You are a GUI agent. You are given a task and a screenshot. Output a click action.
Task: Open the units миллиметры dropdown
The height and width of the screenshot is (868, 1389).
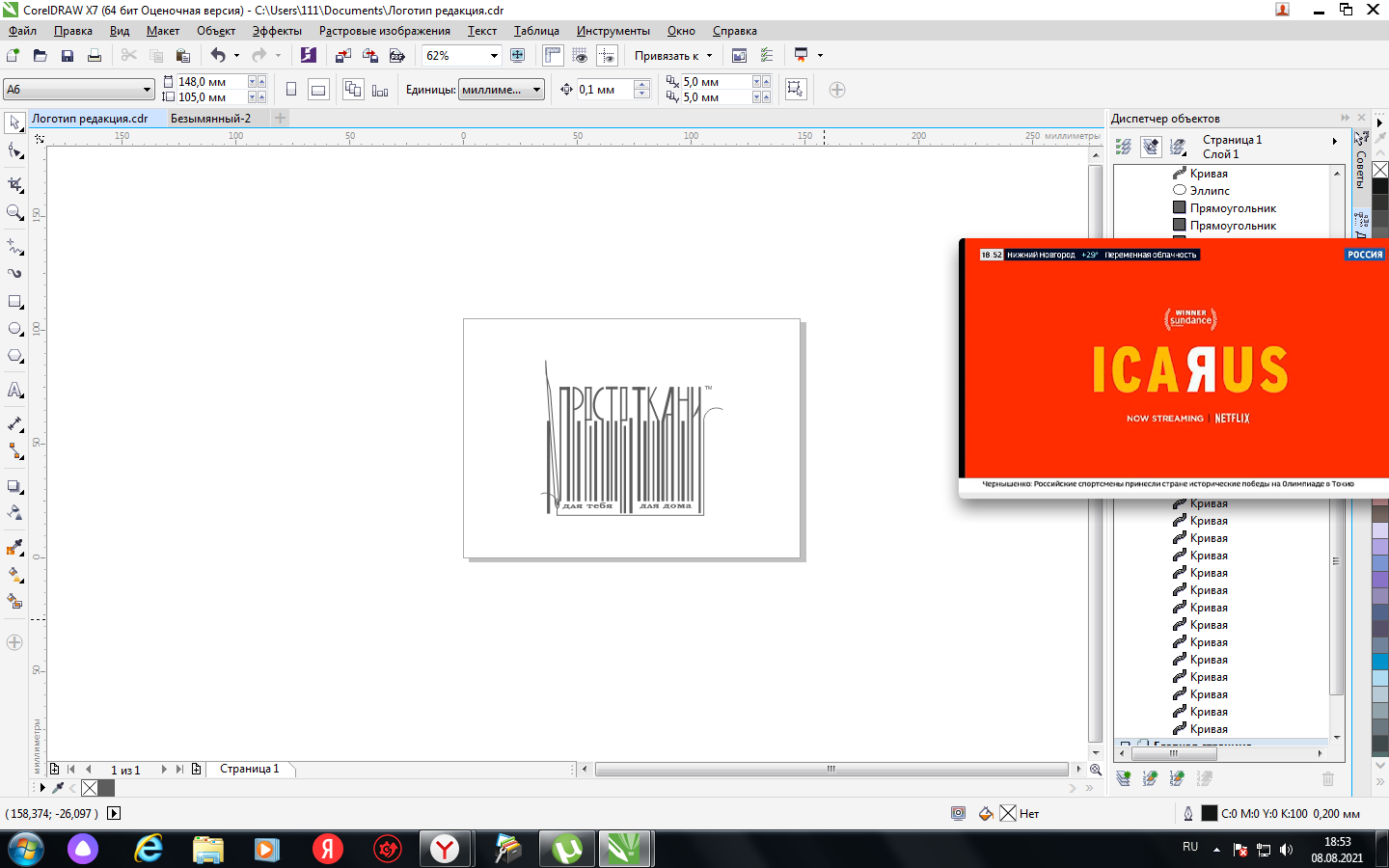click(x=536, y=90)
